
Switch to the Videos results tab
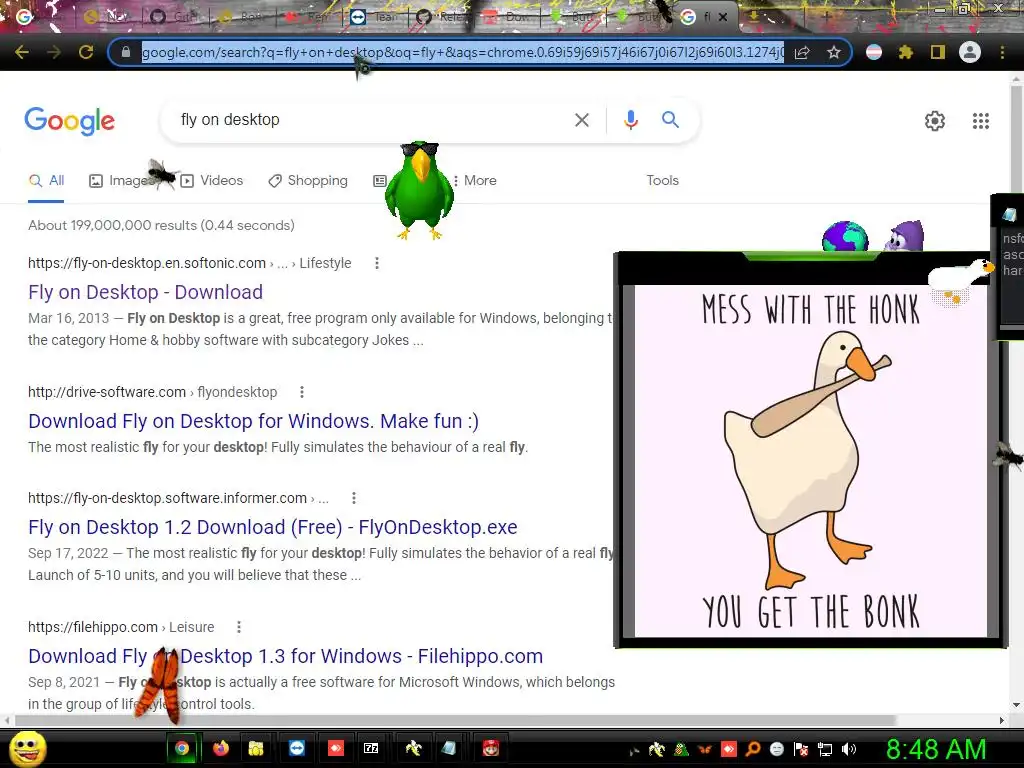(x=212, y=181)
